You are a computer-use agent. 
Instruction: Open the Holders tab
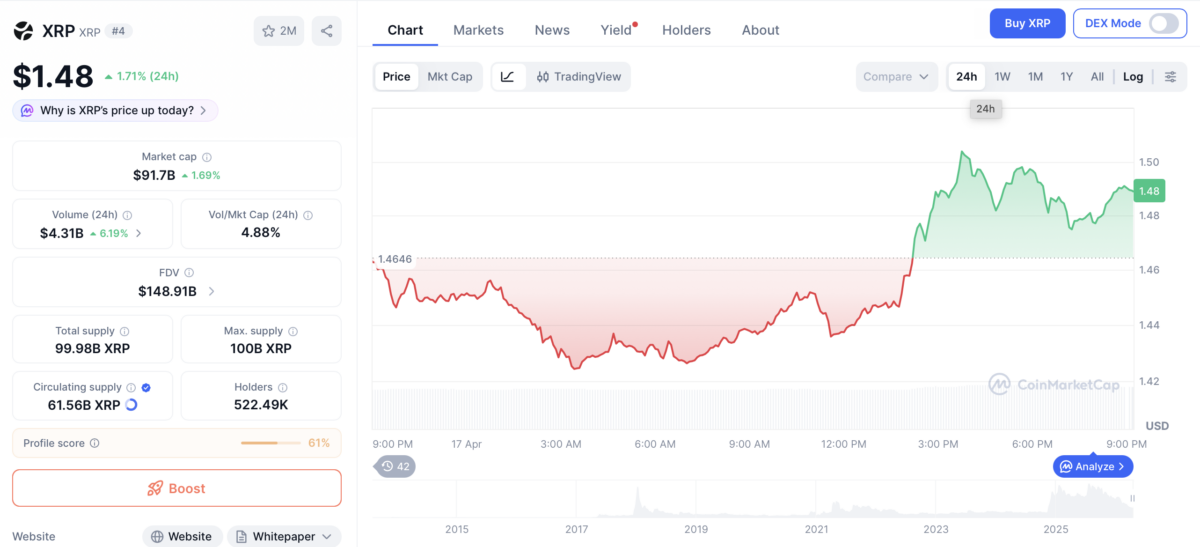tap(686, 30)
